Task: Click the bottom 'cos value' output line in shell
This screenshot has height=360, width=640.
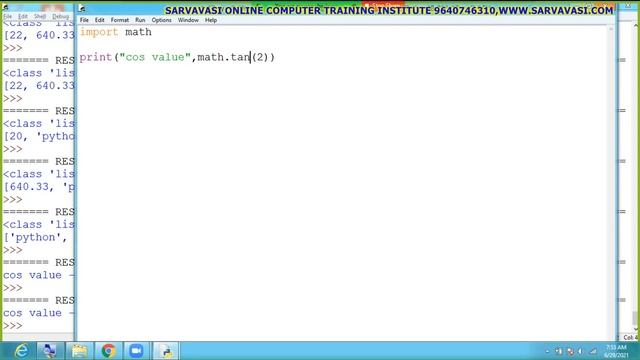Action: click(x=39, y=313)
